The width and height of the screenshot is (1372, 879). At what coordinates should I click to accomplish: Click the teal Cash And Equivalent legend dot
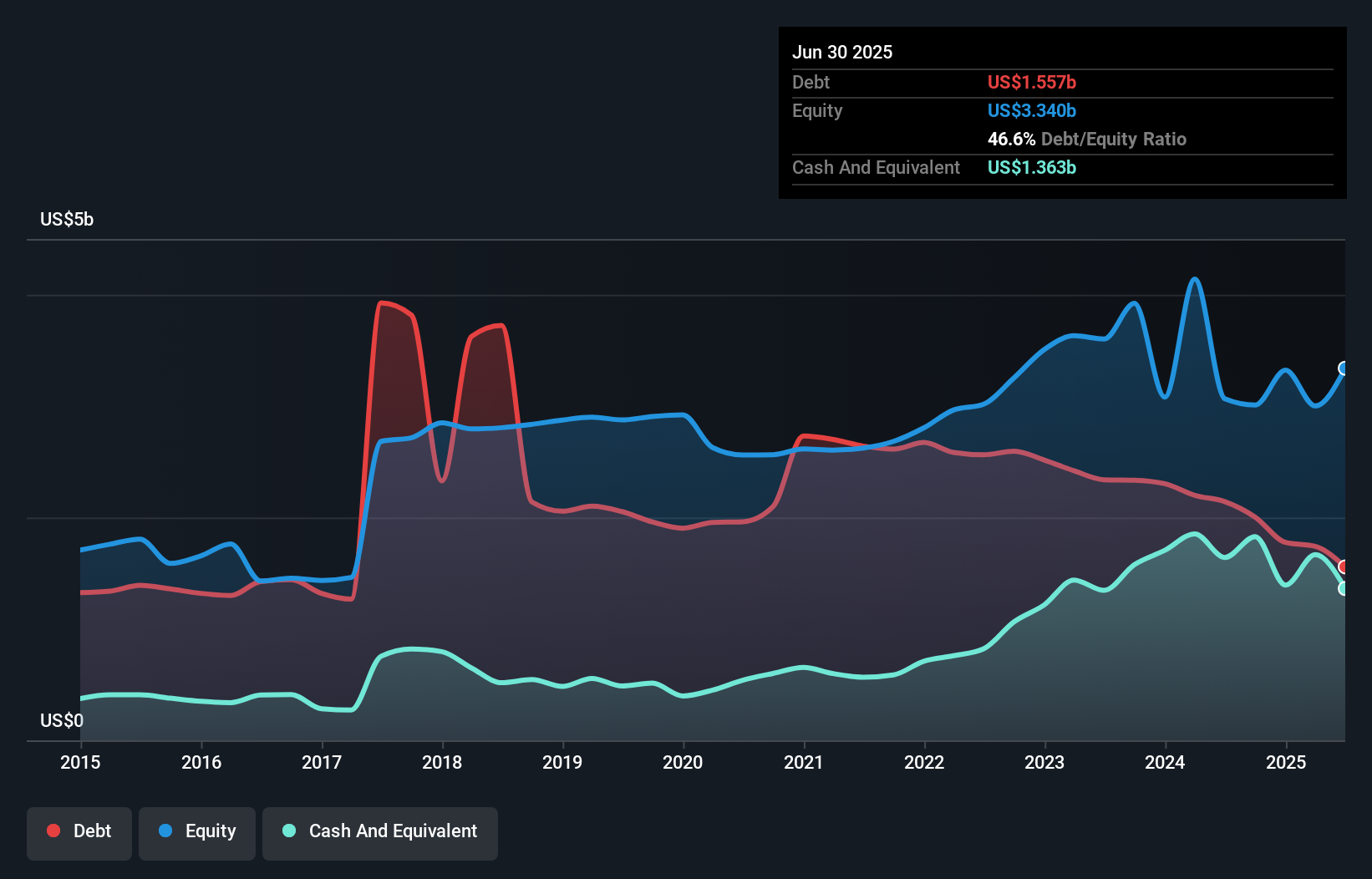coord(288,831)
